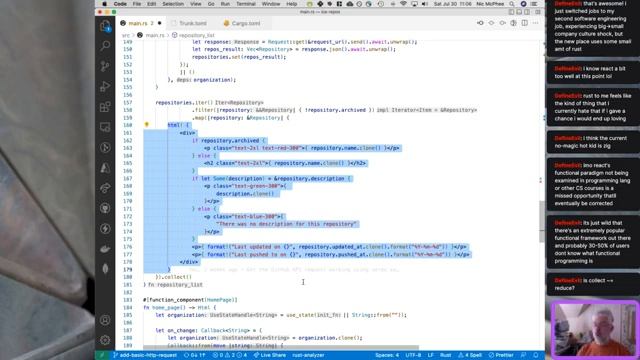The width and height of the screenshot is (640, 360).
Task: Click the '.collect()' code on line 180
Action: click(x=176, y=277)
